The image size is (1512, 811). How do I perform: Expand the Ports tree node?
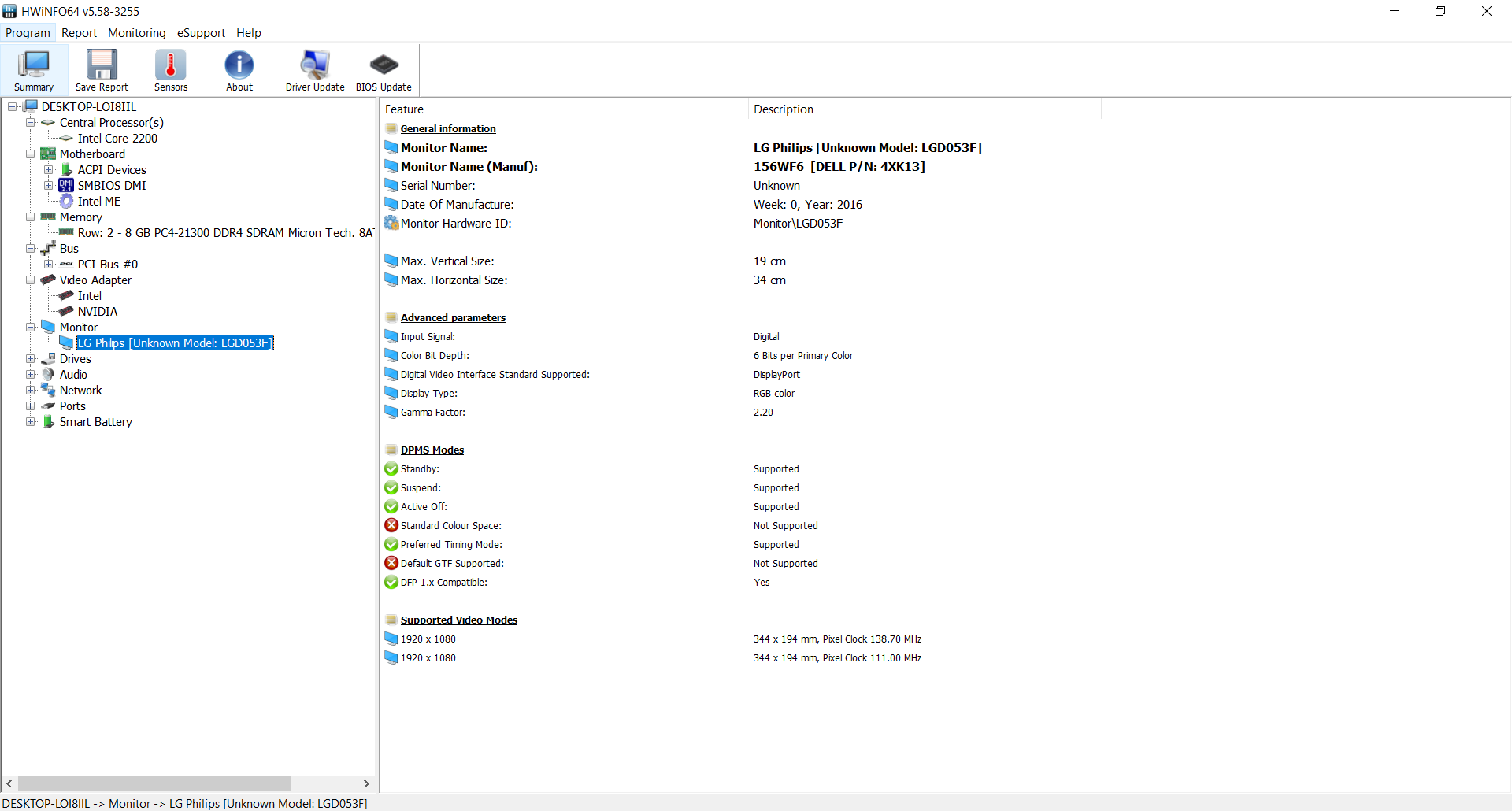(30, 405)
